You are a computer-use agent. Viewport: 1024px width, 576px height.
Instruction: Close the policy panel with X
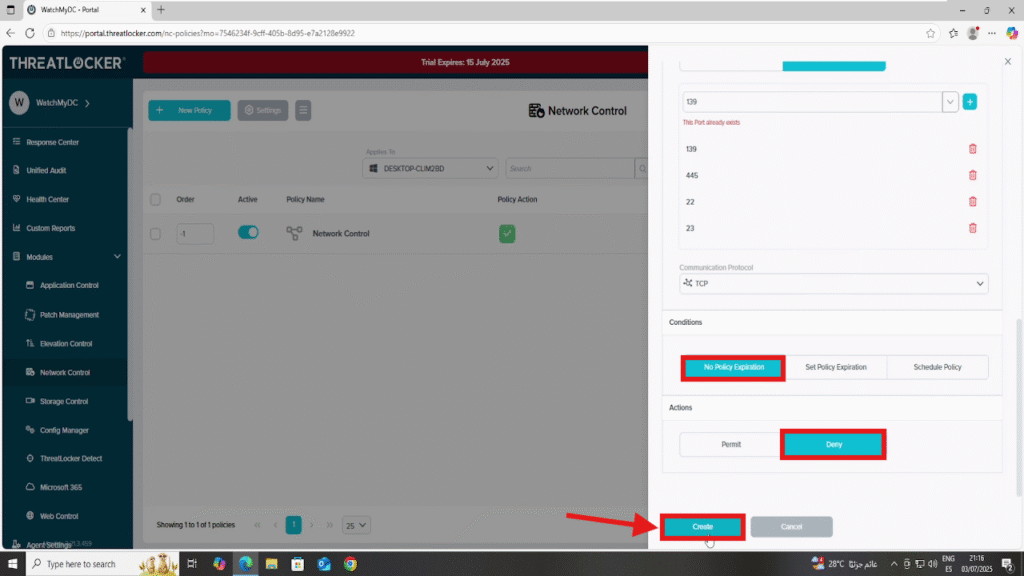[1008, 61]
